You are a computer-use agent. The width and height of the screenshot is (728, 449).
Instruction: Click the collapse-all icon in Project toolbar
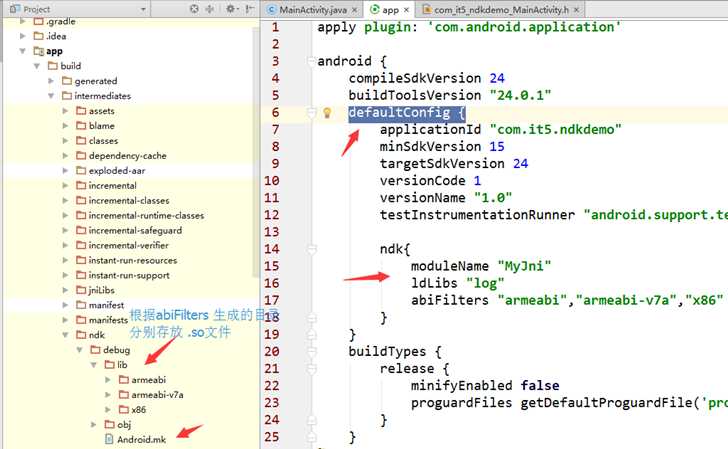(210, 9)
